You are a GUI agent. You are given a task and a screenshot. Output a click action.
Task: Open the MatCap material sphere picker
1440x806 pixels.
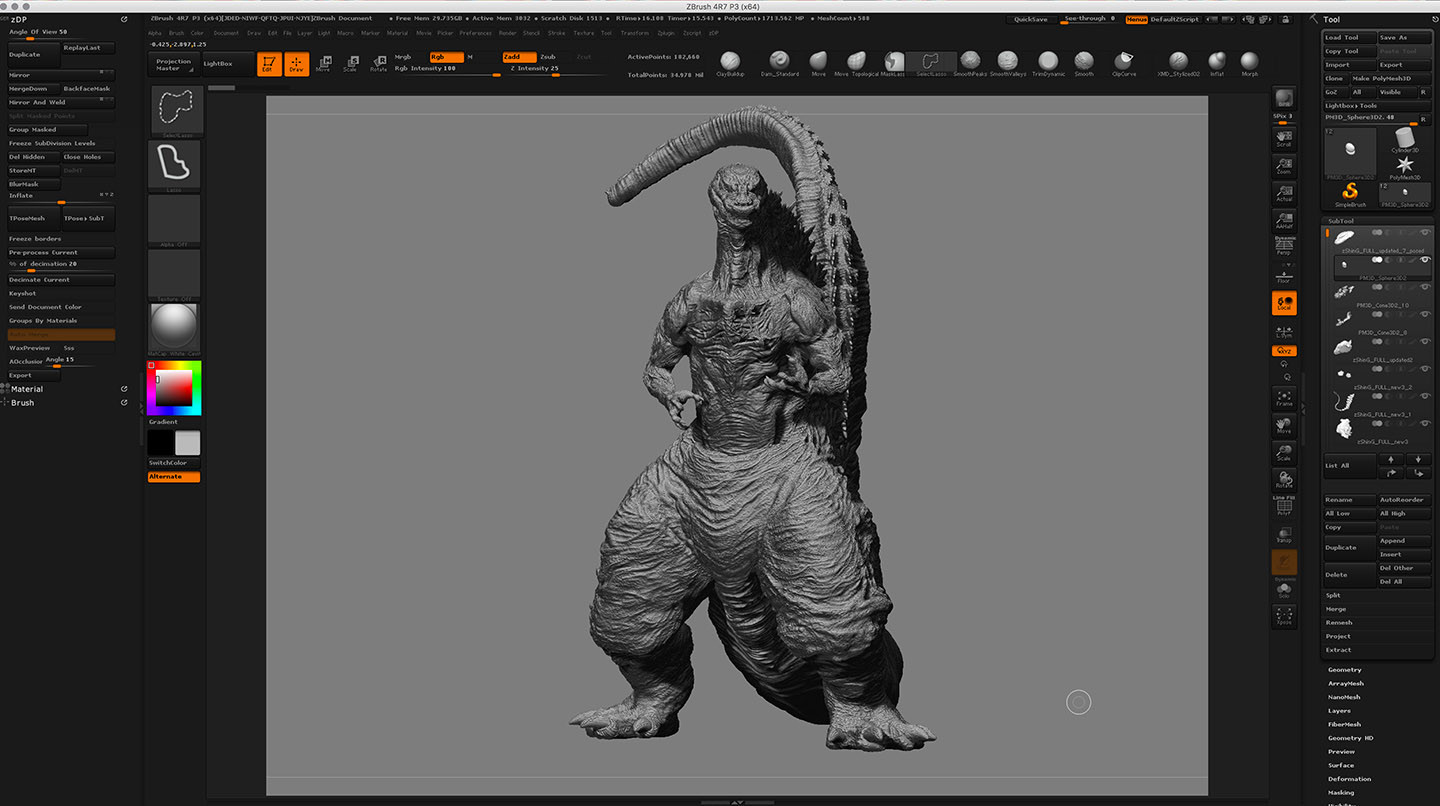[x=174, y=329]
